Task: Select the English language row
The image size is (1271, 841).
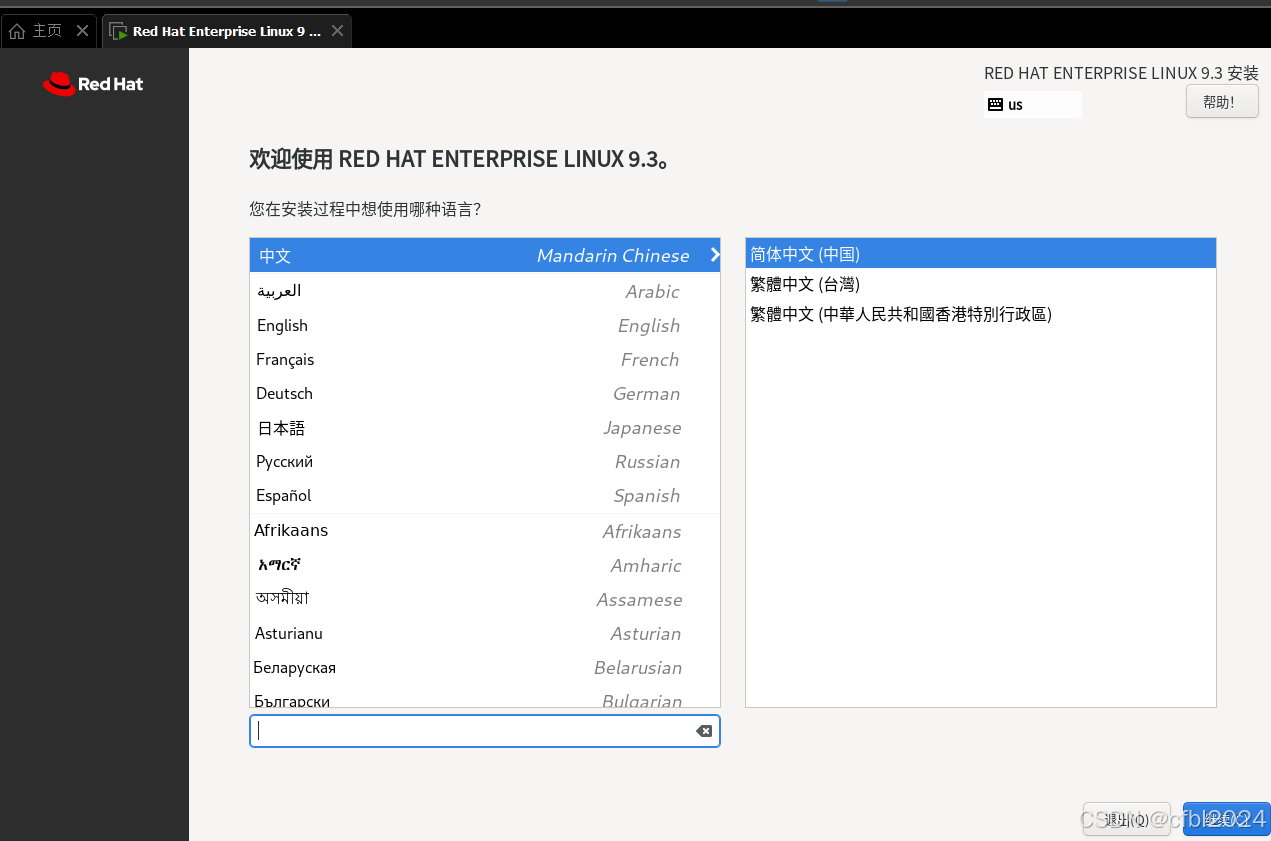Action: click(x=485, y=325)
